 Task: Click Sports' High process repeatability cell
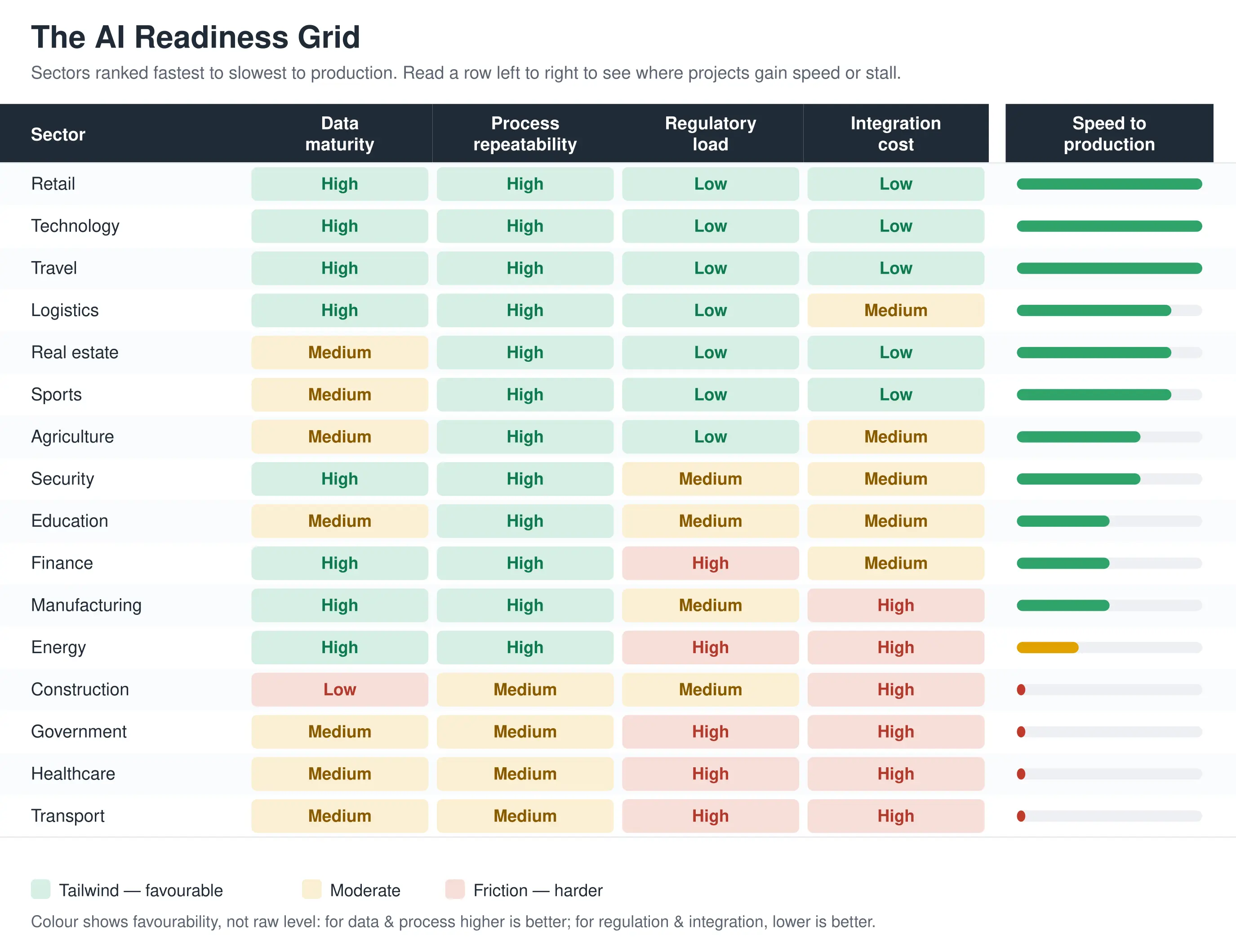point(525,395)
